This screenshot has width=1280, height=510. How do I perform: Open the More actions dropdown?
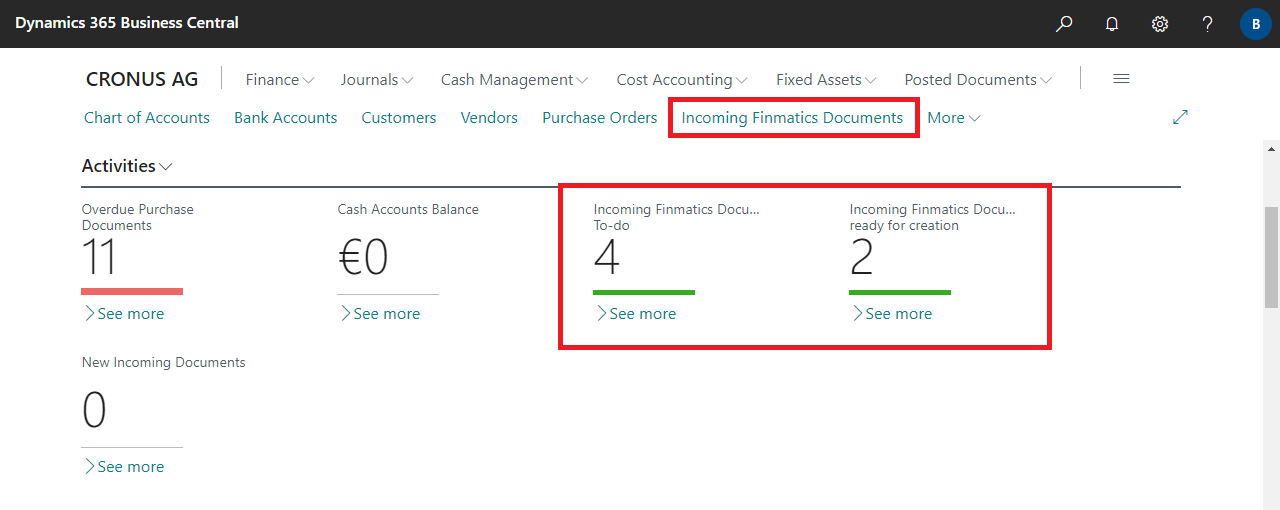tap(953, 118)
